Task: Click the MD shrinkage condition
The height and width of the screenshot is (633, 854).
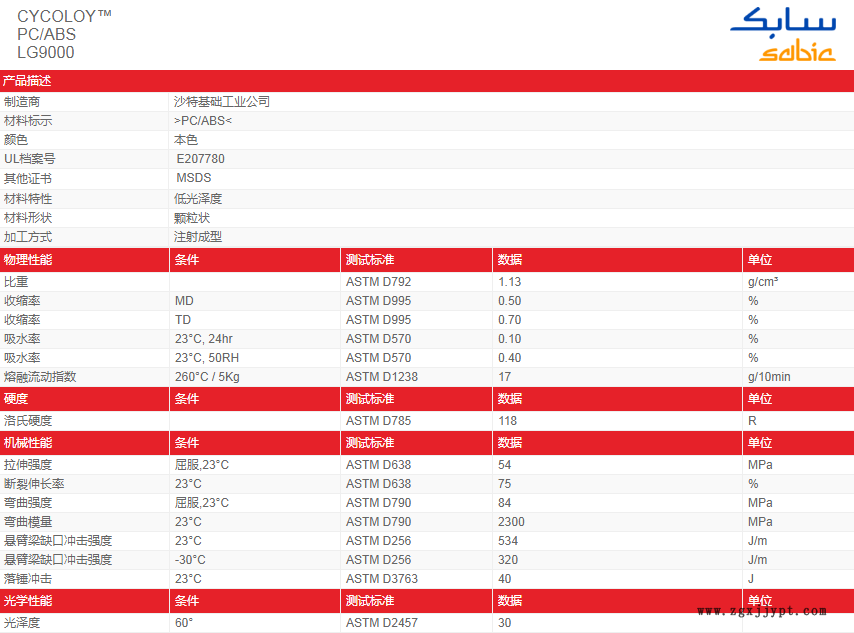Action: (184, 301)
